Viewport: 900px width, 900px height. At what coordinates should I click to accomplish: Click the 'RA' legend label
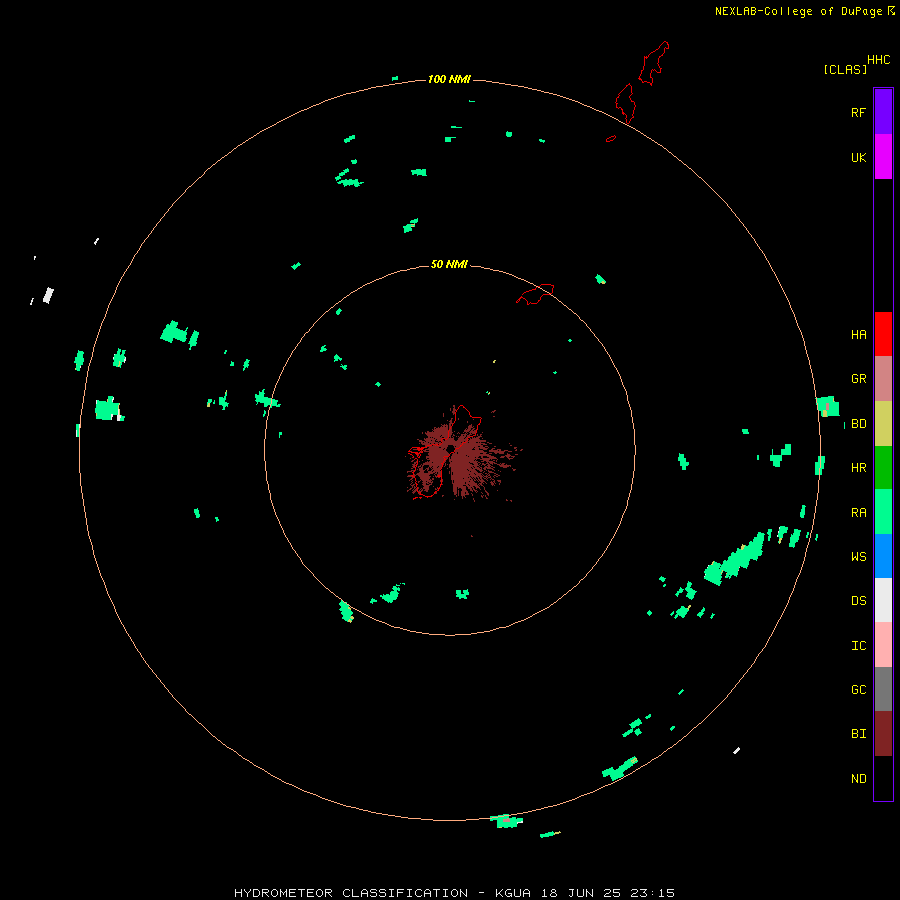(858, 513)
